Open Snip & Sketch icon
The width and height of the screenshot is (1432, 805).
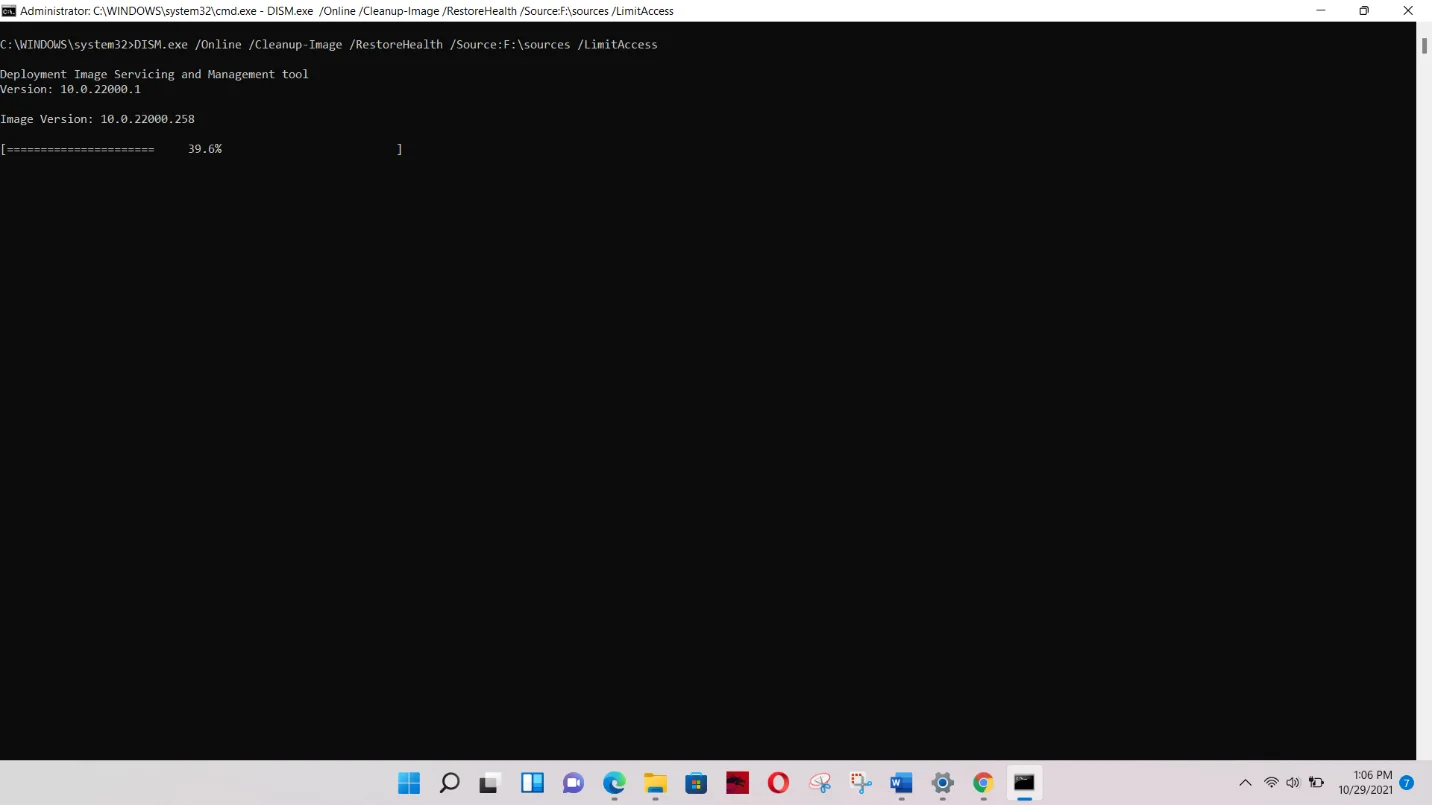861,783
